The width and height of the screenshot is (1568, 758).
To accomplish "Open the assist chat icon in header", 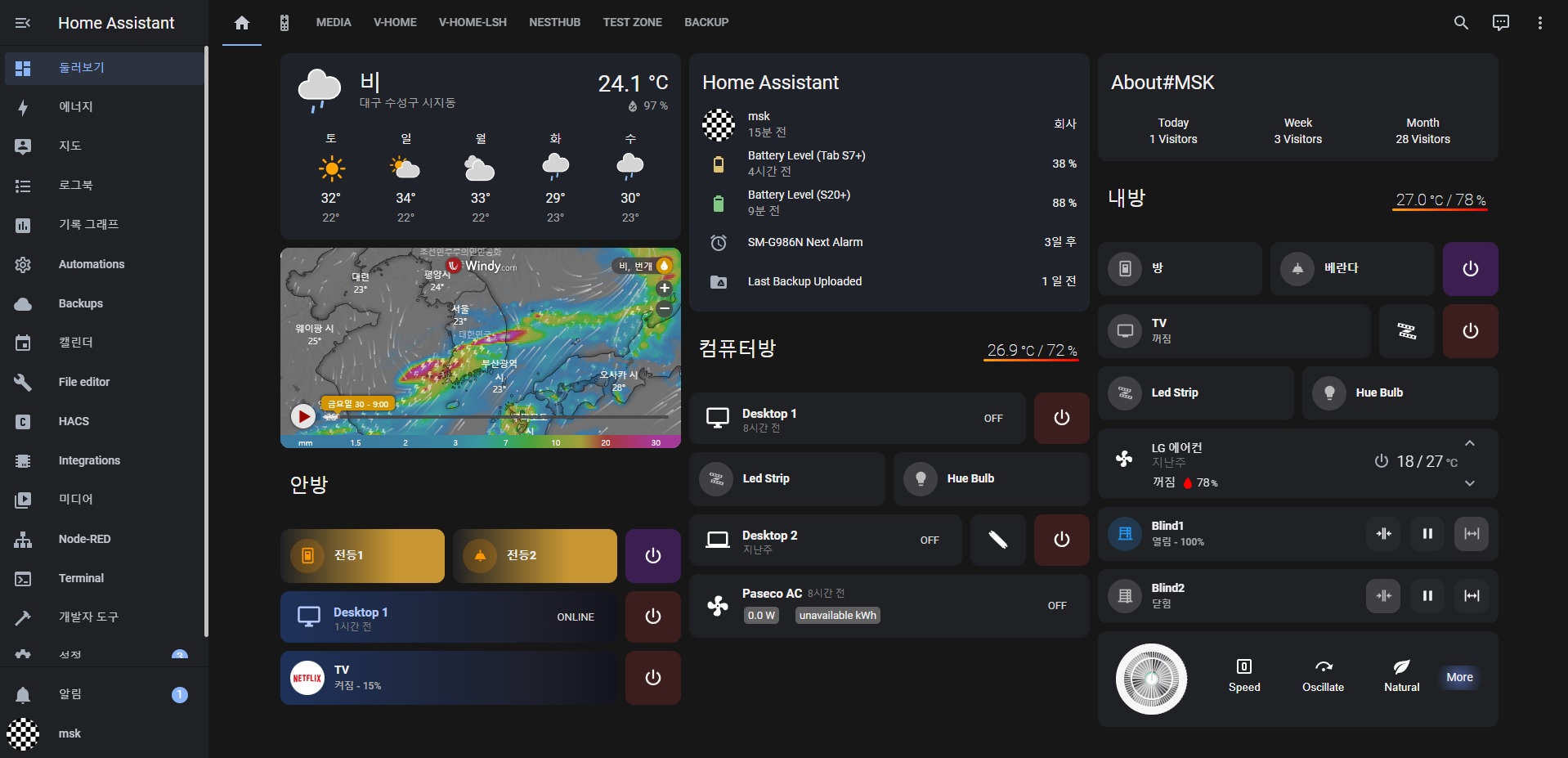I will pyautogui.click(x=1500, y=23).
